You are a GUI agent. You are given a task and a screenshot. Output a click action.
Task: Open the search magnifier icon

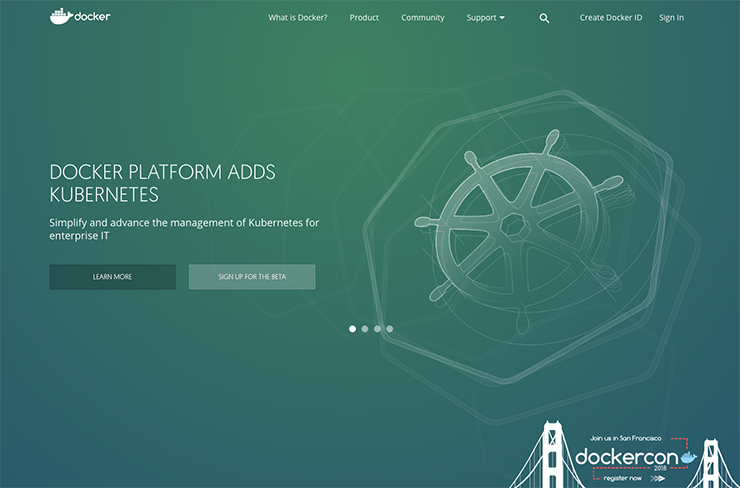pyautogui.click(x=544, y=18)
